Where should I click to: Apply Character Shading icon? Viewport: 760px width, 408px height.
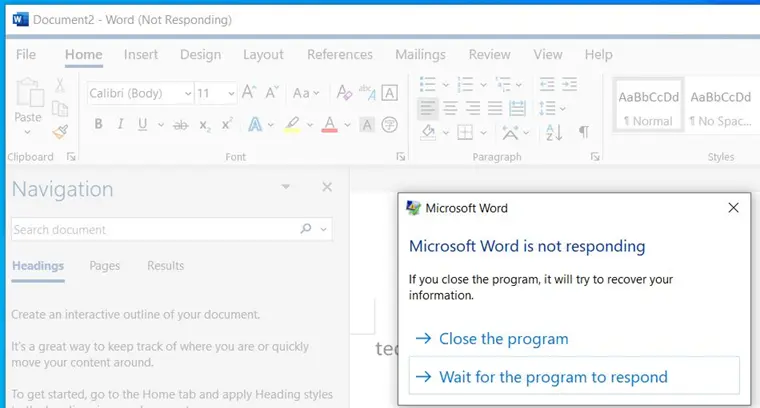pyautogui.click(x=367, y=125)
